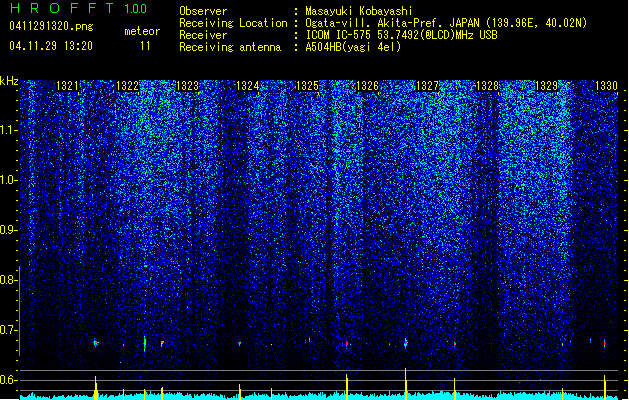
Task: Click the HROFFT program title
Action: [62, 8]
